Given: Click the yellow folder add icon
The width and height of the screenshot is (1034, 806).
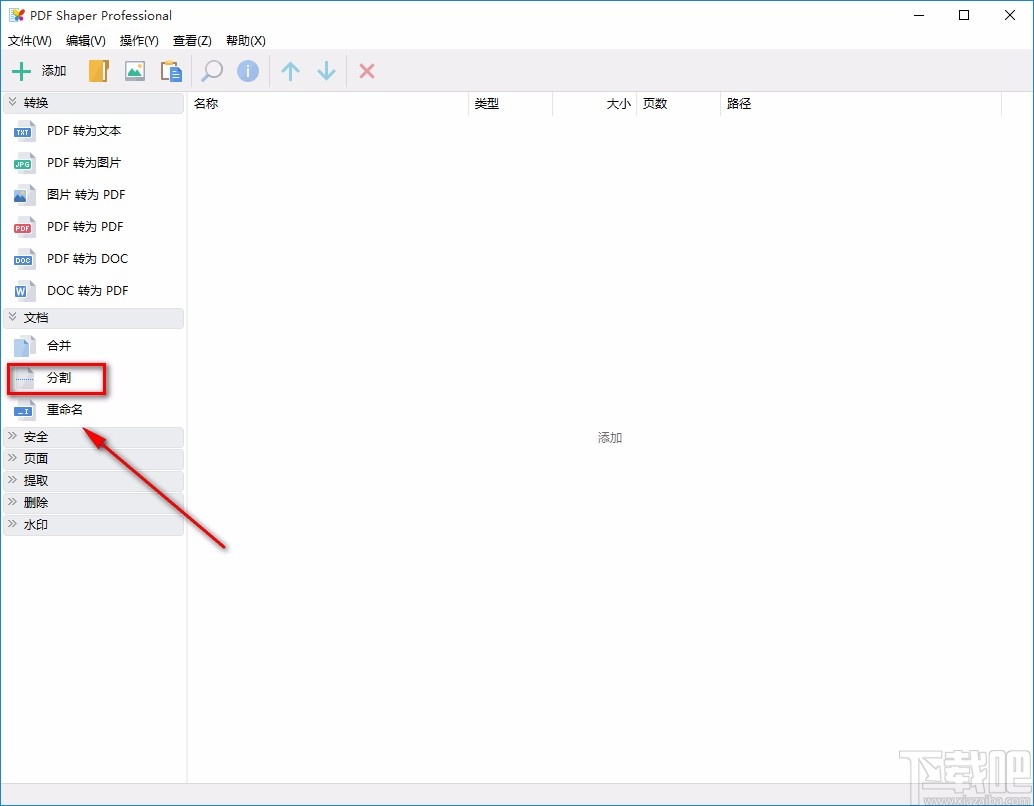Looking at the screenshot, I should point(98,71).
